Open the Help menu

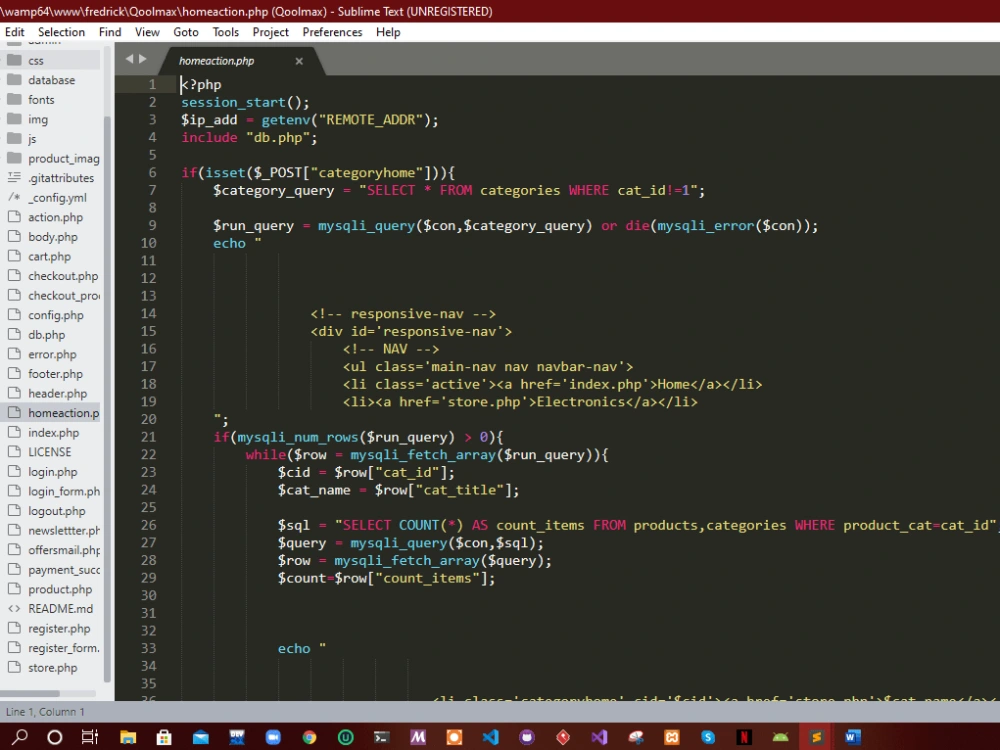[388, 32]
